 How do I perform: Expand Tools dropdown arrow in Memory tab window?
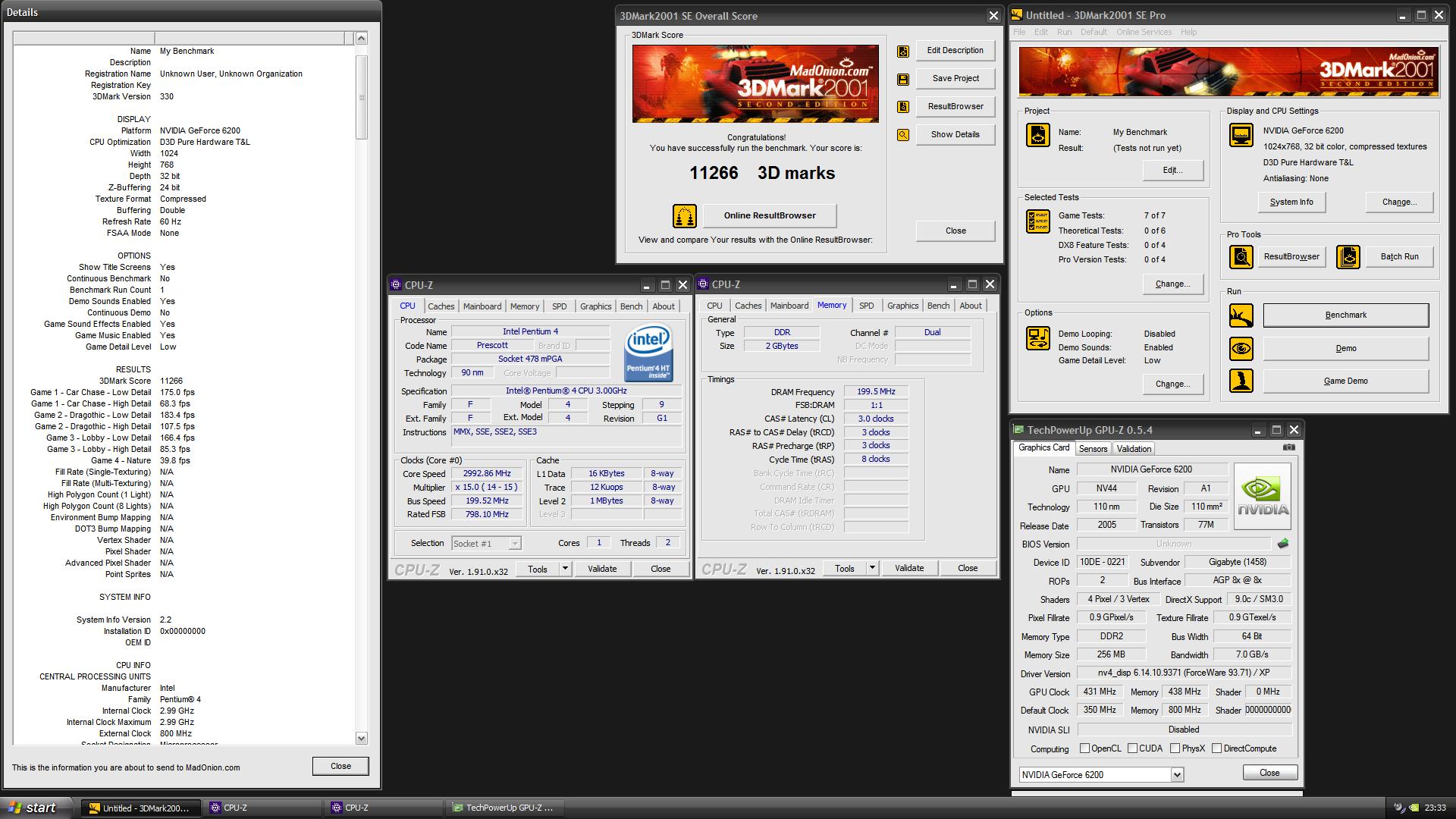872,568
